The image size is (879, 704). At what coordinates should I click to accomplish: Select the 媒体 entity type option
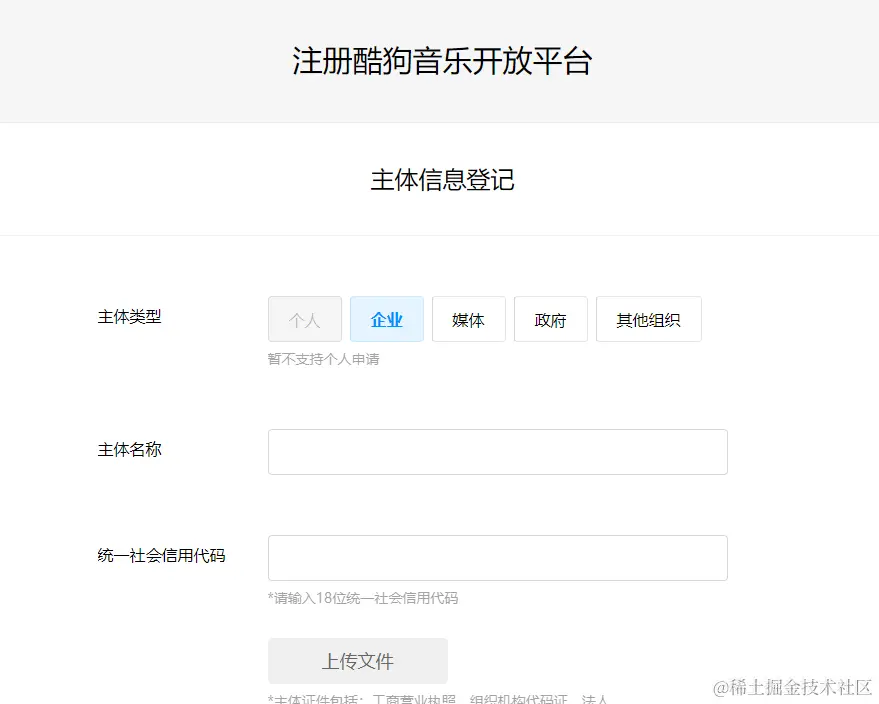click(468, 319)
